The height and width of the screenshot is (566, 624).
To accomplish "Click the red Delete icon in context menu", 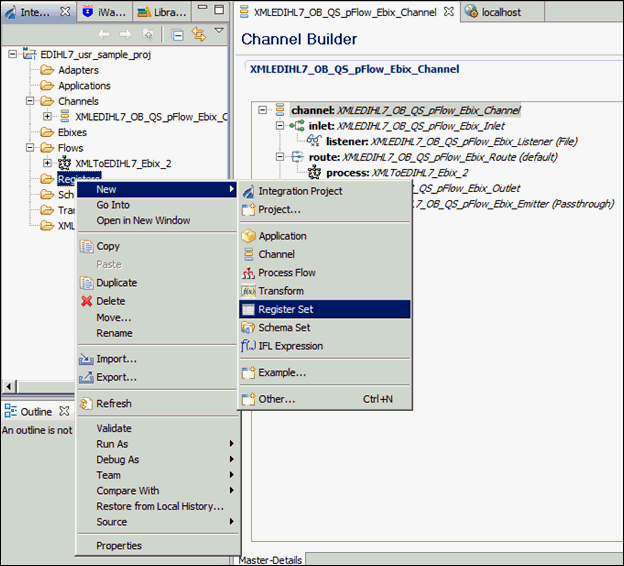I will point(86,301).
